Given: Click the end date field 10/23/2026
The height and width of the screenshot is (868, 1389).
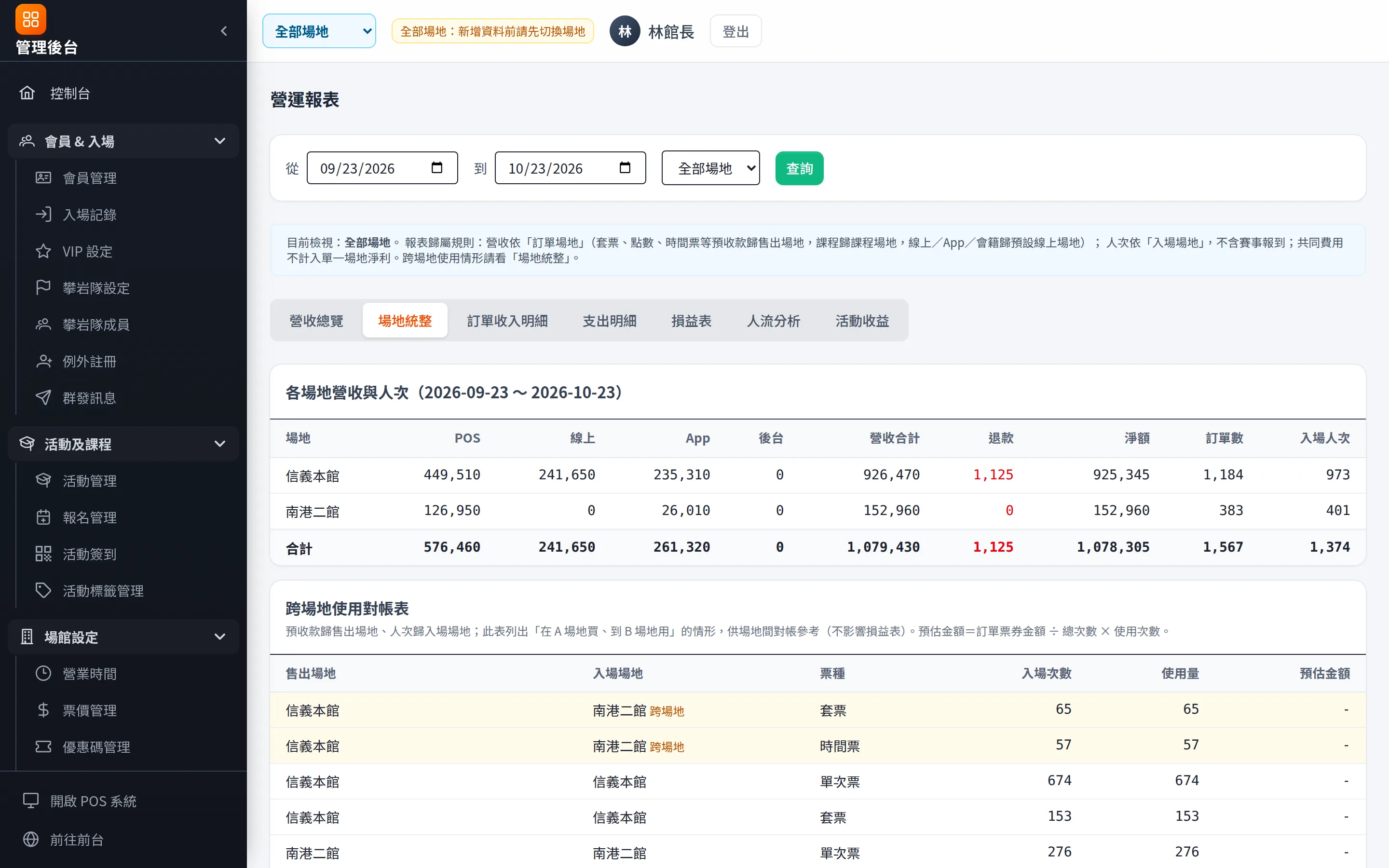Looking at the screenshot, I should [x=571, y=168].
